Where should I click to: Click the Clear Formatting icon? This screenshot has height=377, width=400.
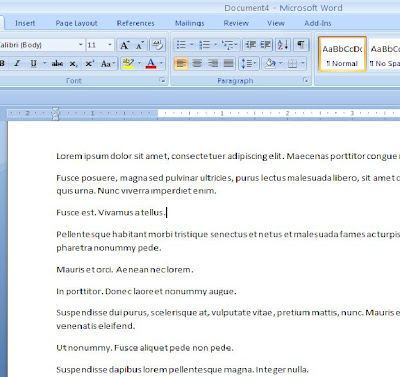[157, 45]
